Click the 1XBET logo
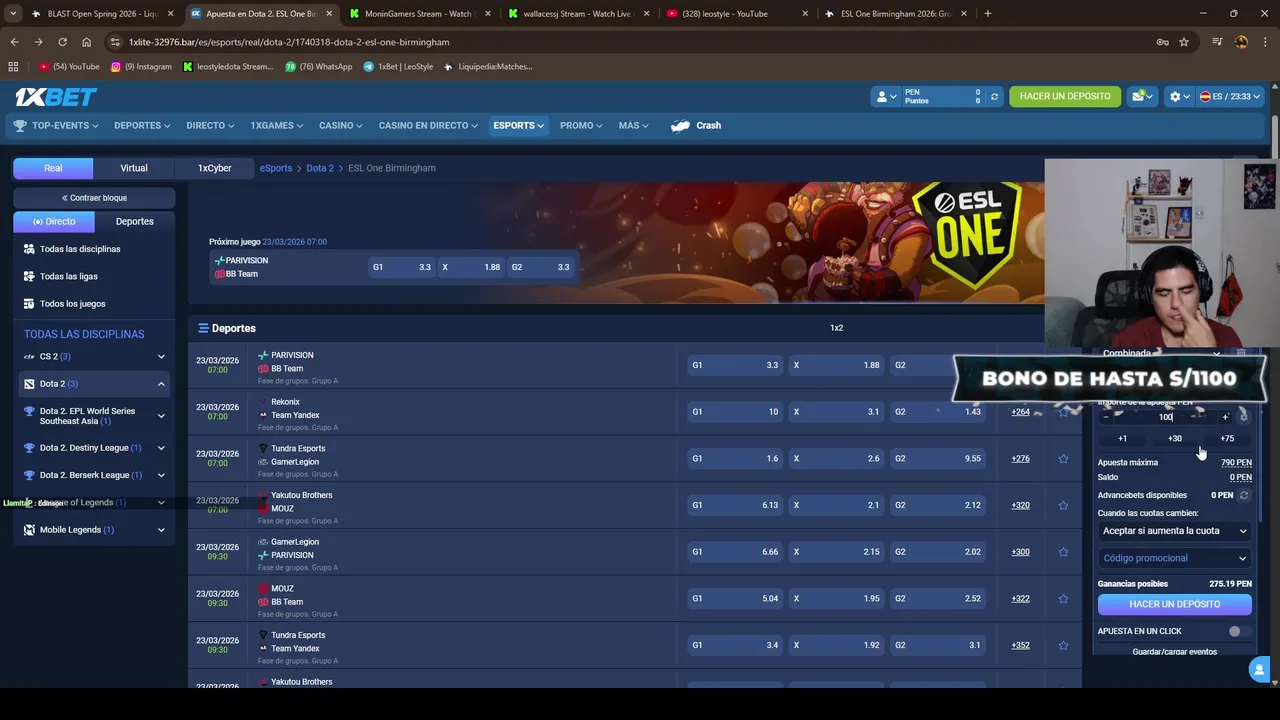1280x720 pixels. coord(55,97)
